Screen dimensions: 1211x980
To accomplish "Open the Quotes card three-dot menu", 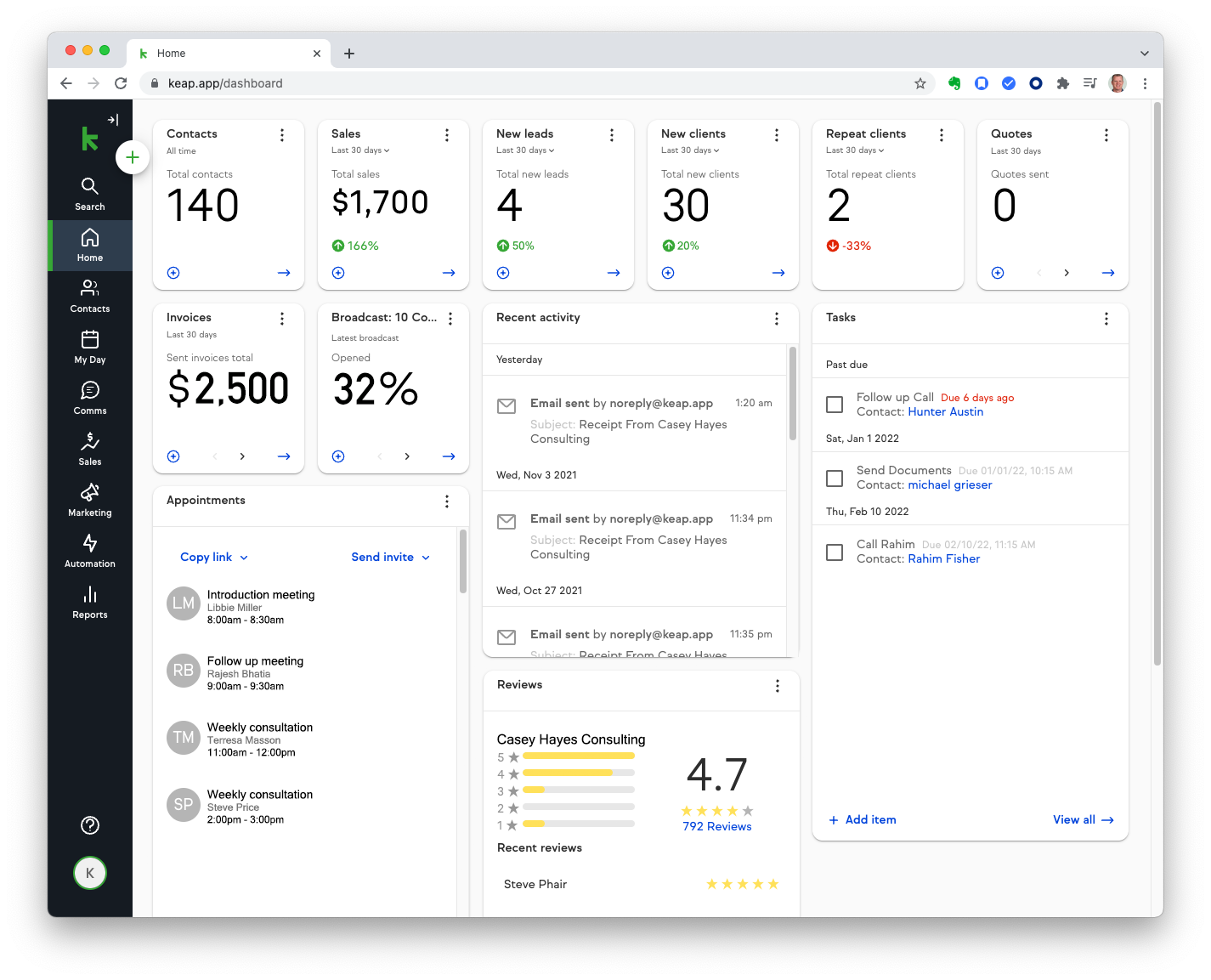I will tap(1106, 135).
